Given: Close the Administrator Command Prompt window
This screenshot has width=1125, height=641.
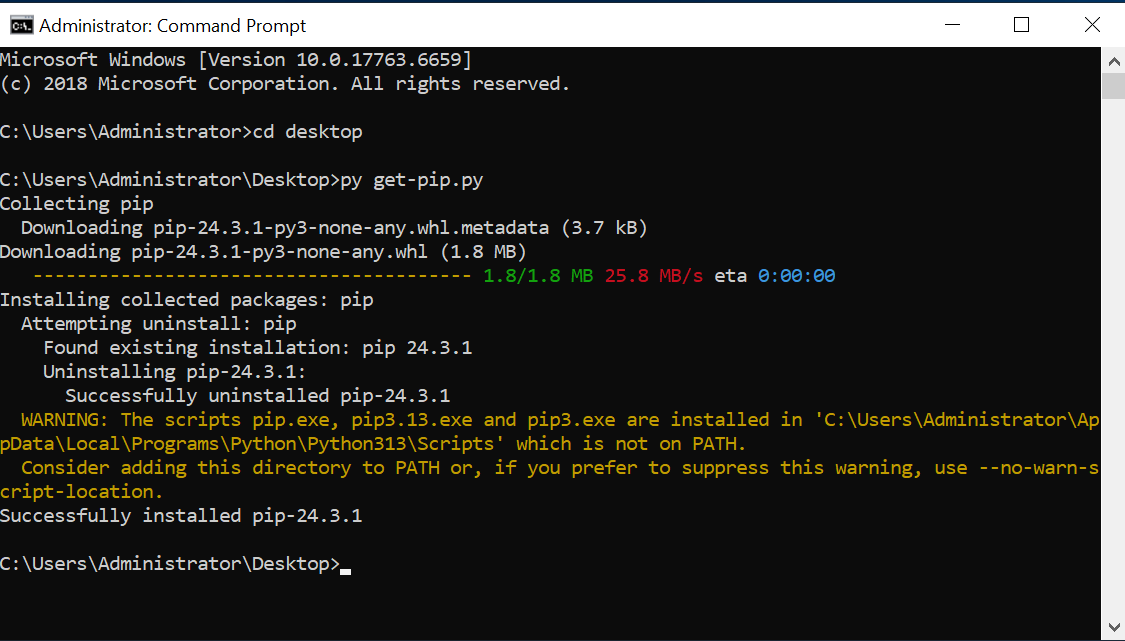Looking at the screenshot, I should tap(1091, 25).
